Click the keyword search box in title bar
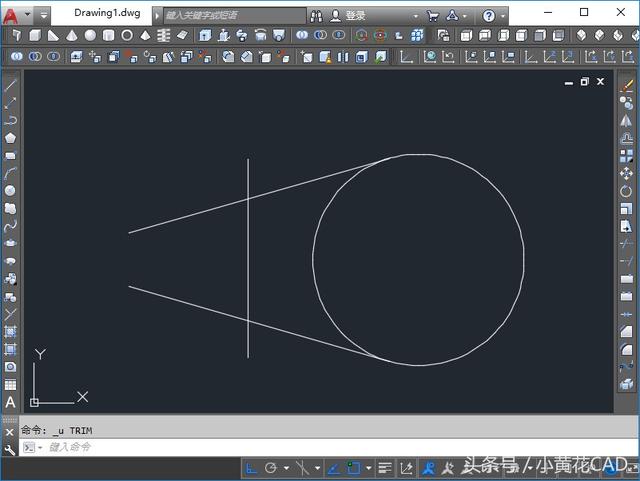640x481 pixels. pos(233,16)
